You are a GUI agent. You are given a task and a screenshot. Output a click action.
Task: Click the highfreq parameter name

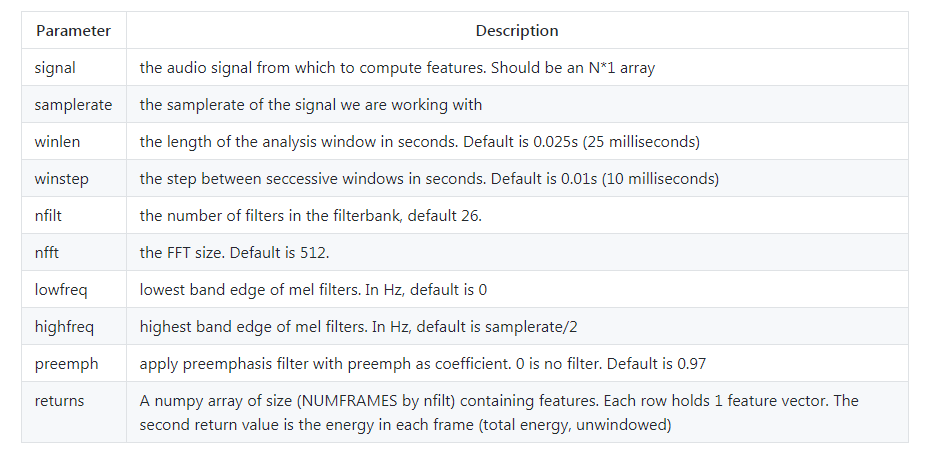pyautogui.click(x=64, y=326)
